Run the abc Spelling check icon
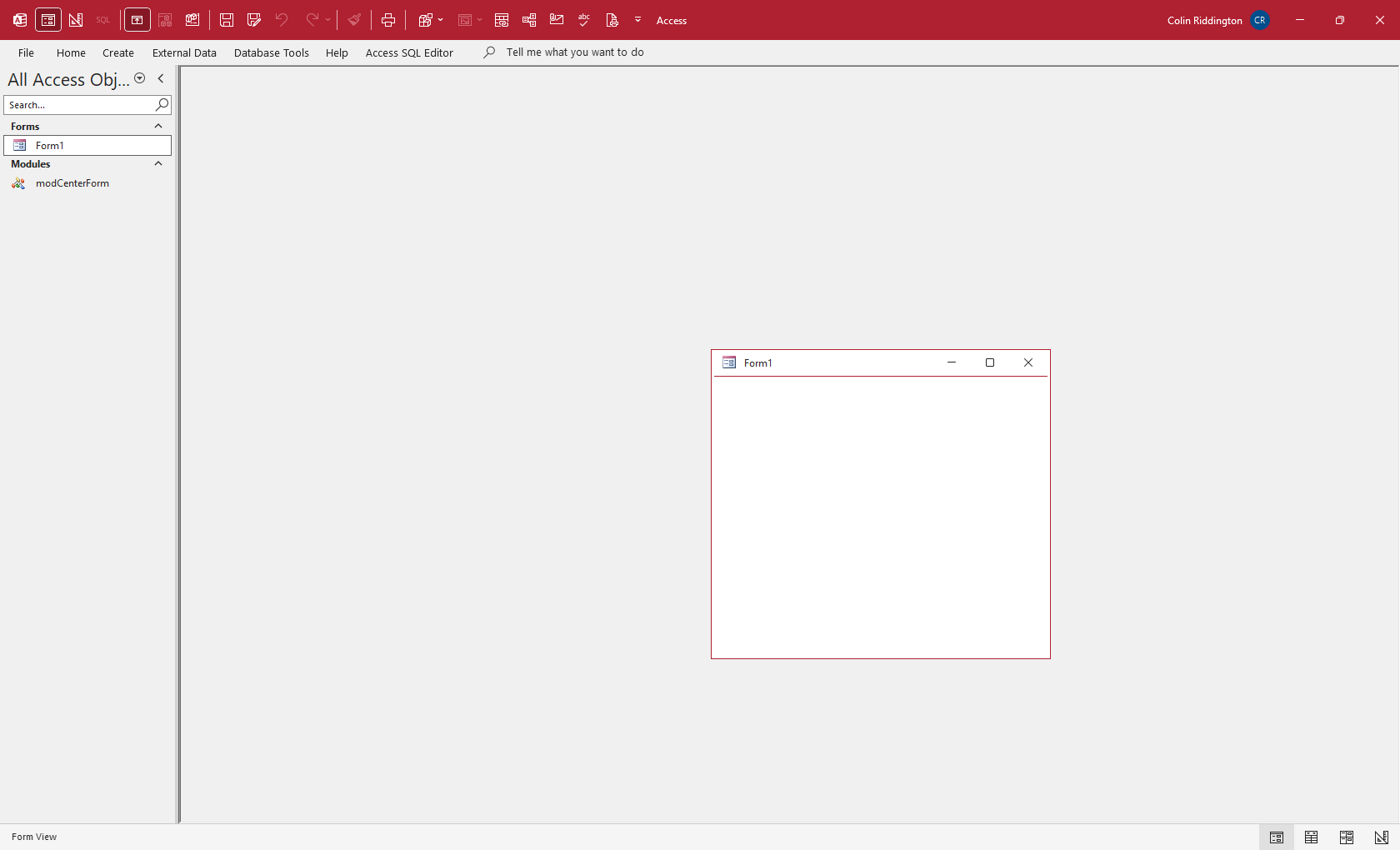The height and width of the screenshot is (850, 1400). click(x=584, y=20)
